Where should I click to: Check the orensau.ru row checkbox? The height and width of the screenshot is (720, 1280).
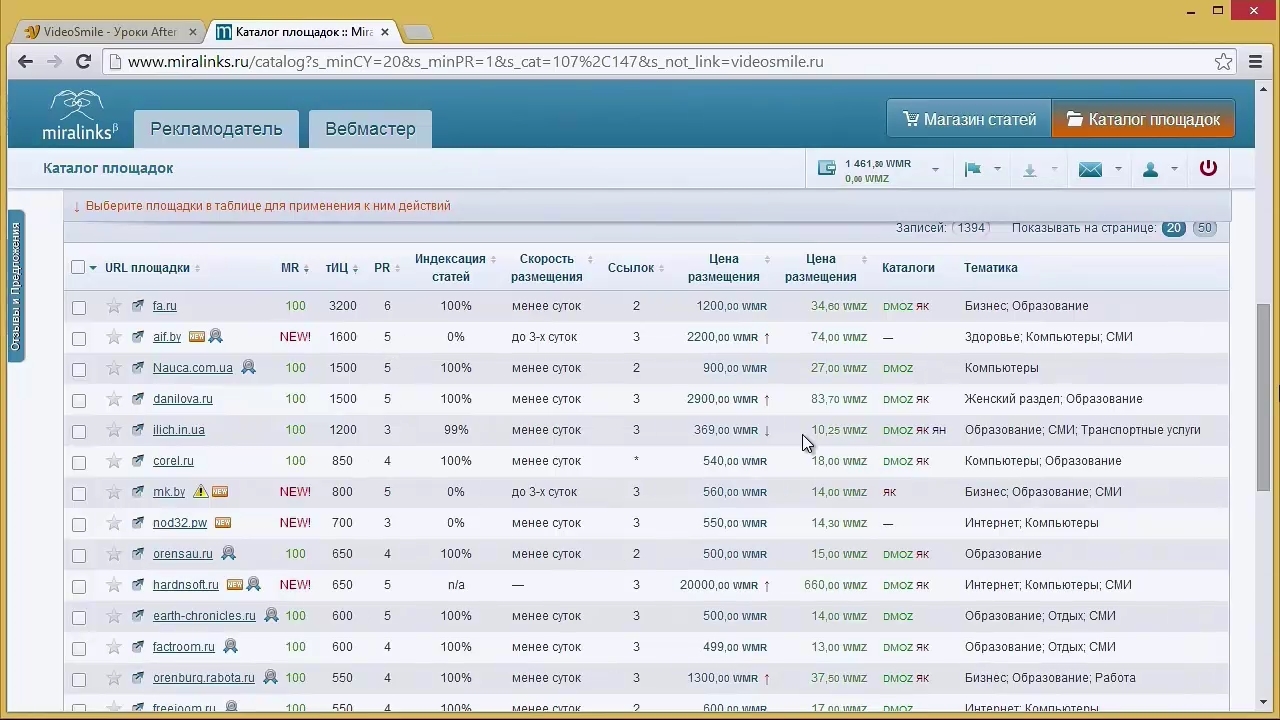pyautogui.click(x=79, y=555)
